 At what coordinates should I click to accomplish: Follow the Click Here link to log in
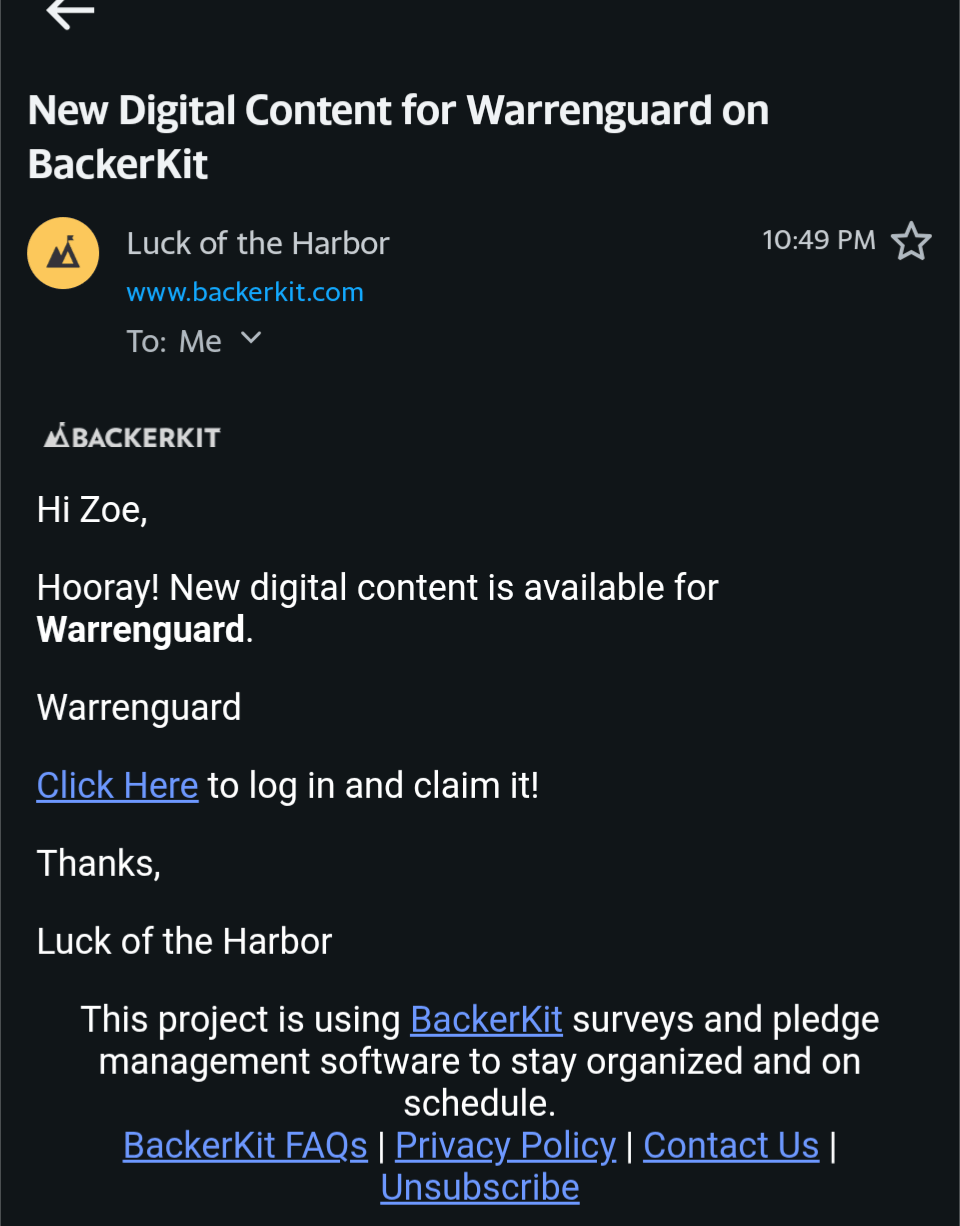(117, 786)
